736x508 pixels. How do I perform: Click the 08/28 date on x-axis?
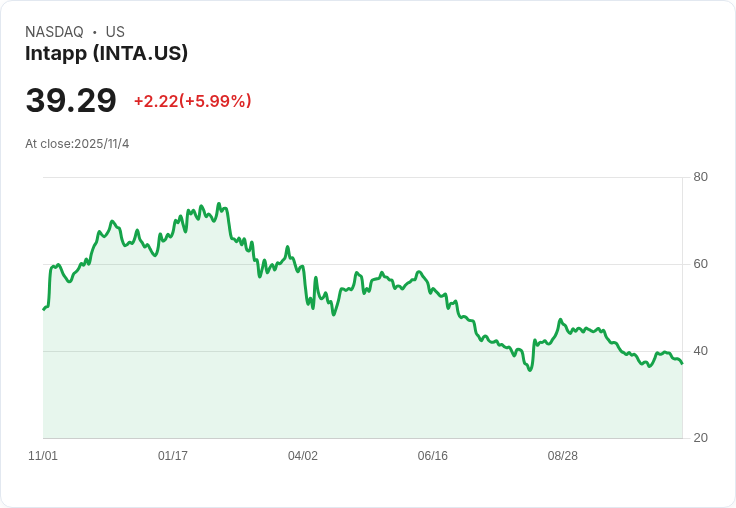[563, 456]
